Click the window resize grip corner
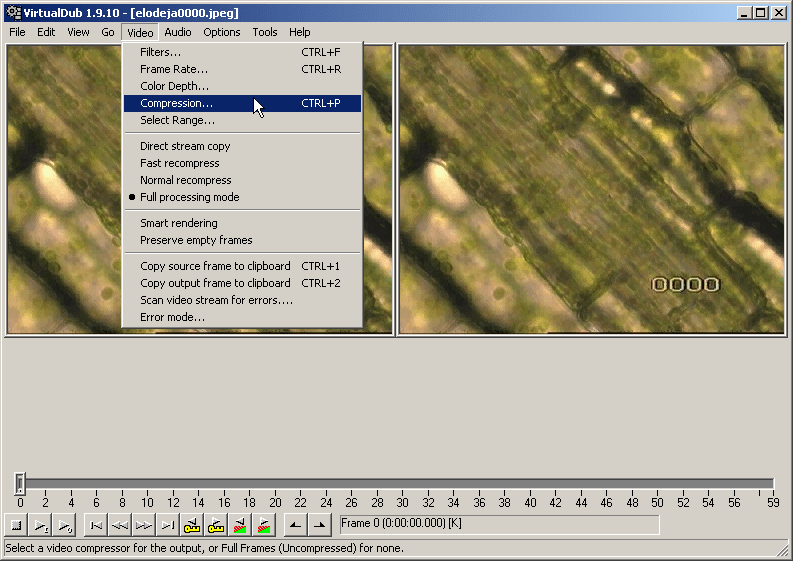 point(783,551)
